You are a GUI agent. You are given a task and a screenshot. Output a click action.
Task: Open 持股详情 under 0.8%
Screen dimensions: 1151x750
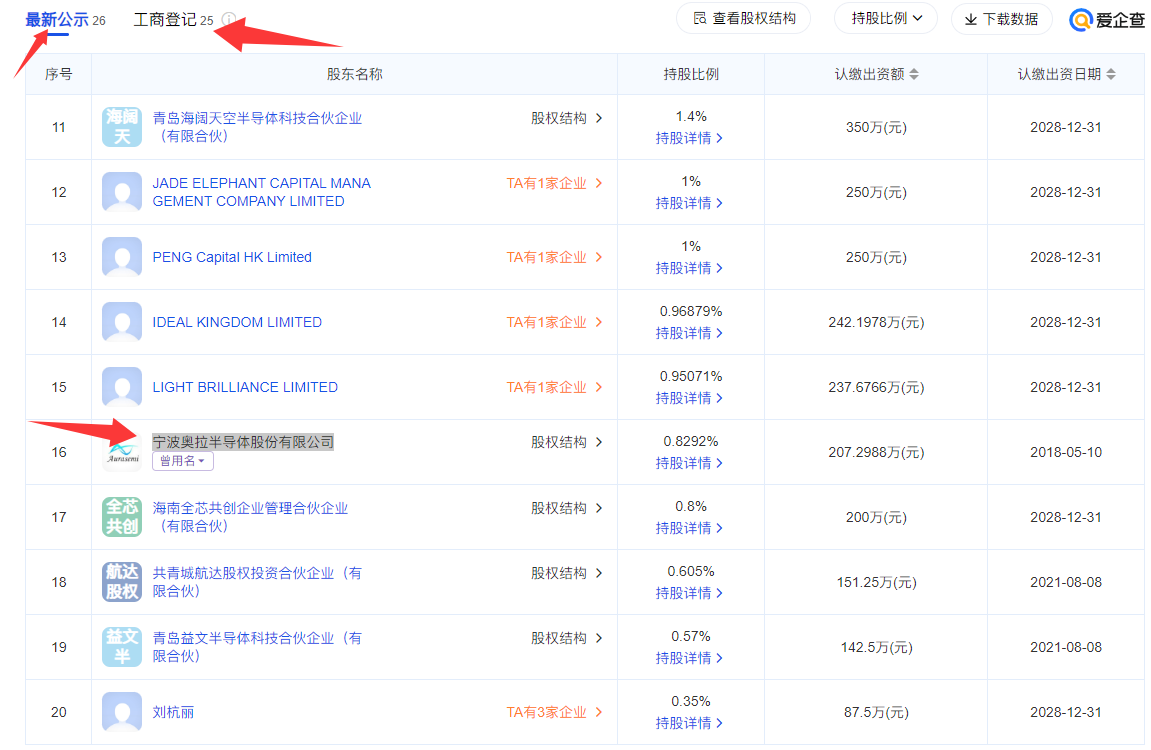(x=689, y=528)
